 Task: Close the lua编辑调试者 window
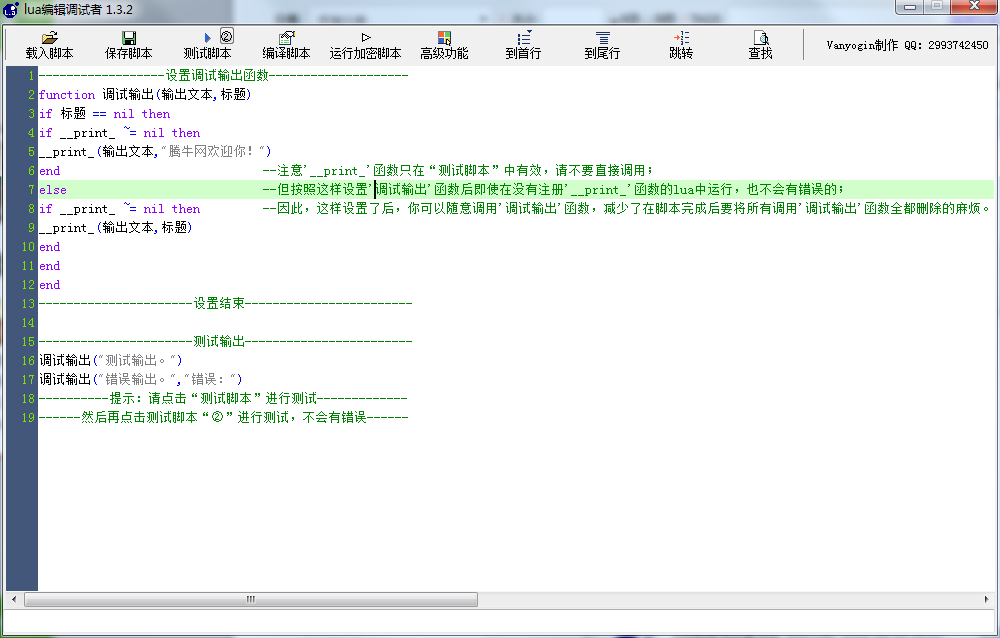pos(974,6)
